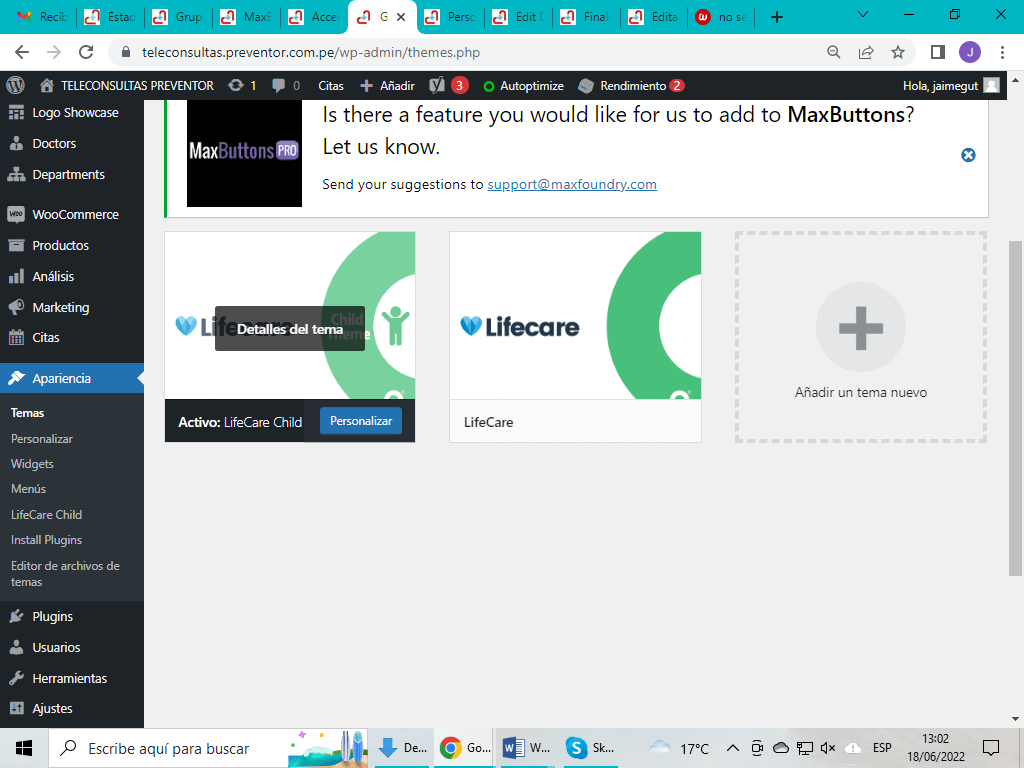Open Chrome three-dot menu
1024x768 pixels.
(x=1002, y=52)
